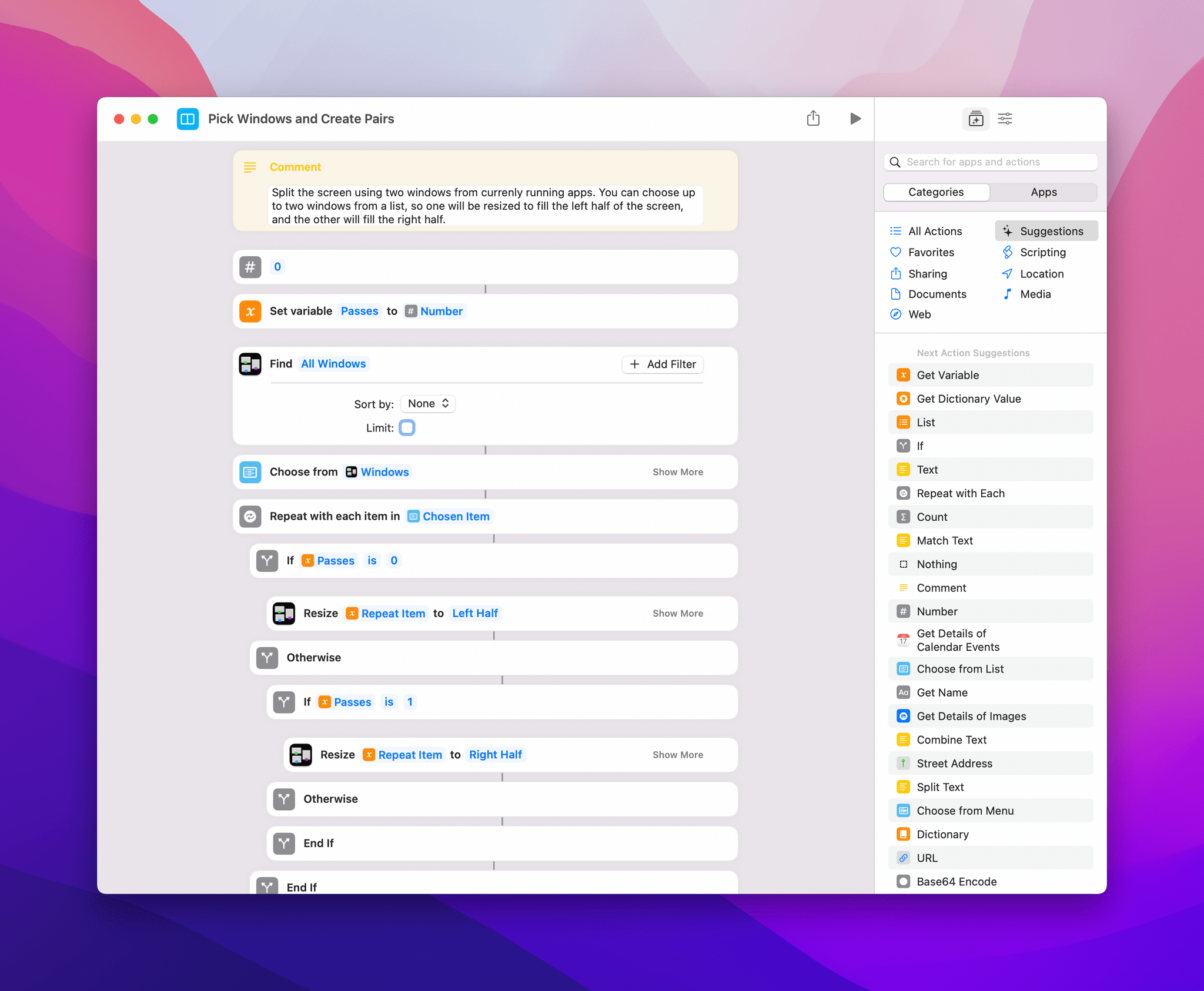Click the Share shortcut export icon
The height and width of the screenshot is (991, 1204).
[x=814, y=118]
